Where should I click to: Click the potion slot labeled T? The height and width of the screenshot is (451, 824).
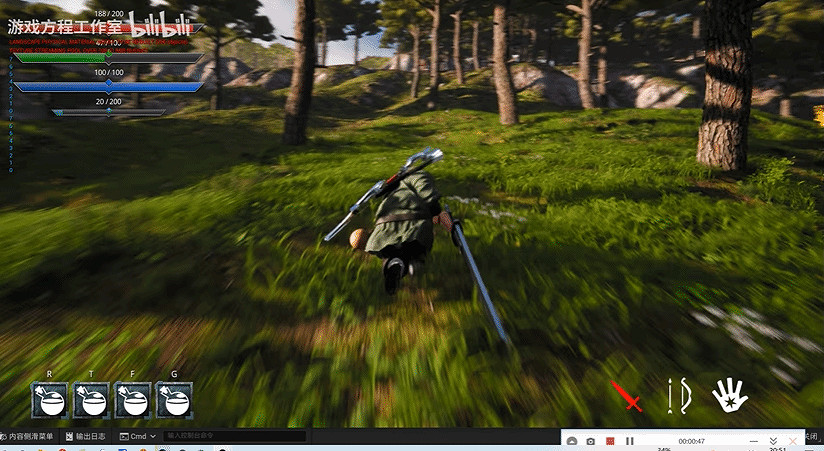tap(91, 399)
